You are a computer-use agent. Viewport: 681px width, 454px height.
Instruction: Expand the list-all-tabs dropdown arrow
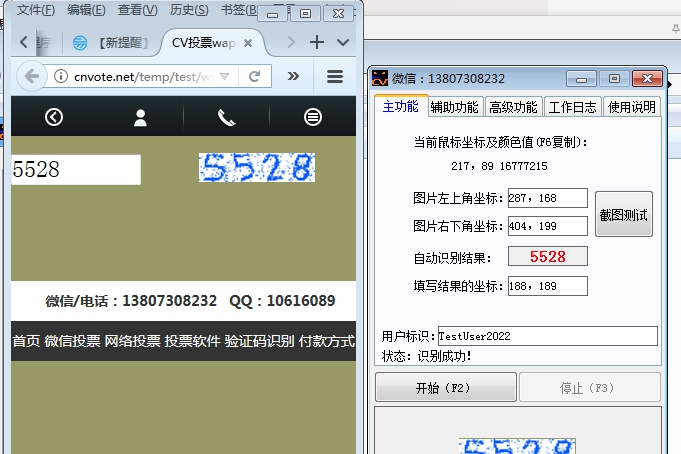(343, 43)
